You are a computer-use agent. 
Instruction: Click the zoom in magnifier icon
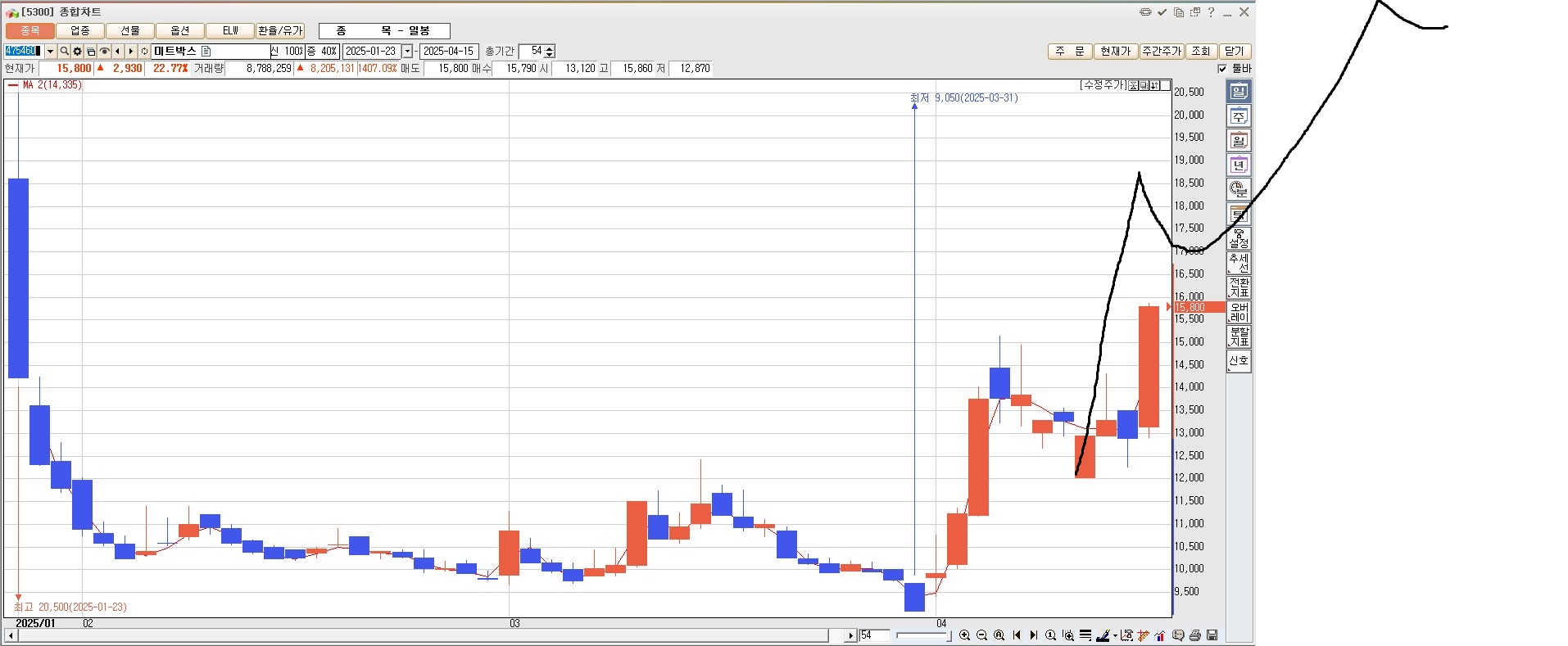[x=964, y=635]
